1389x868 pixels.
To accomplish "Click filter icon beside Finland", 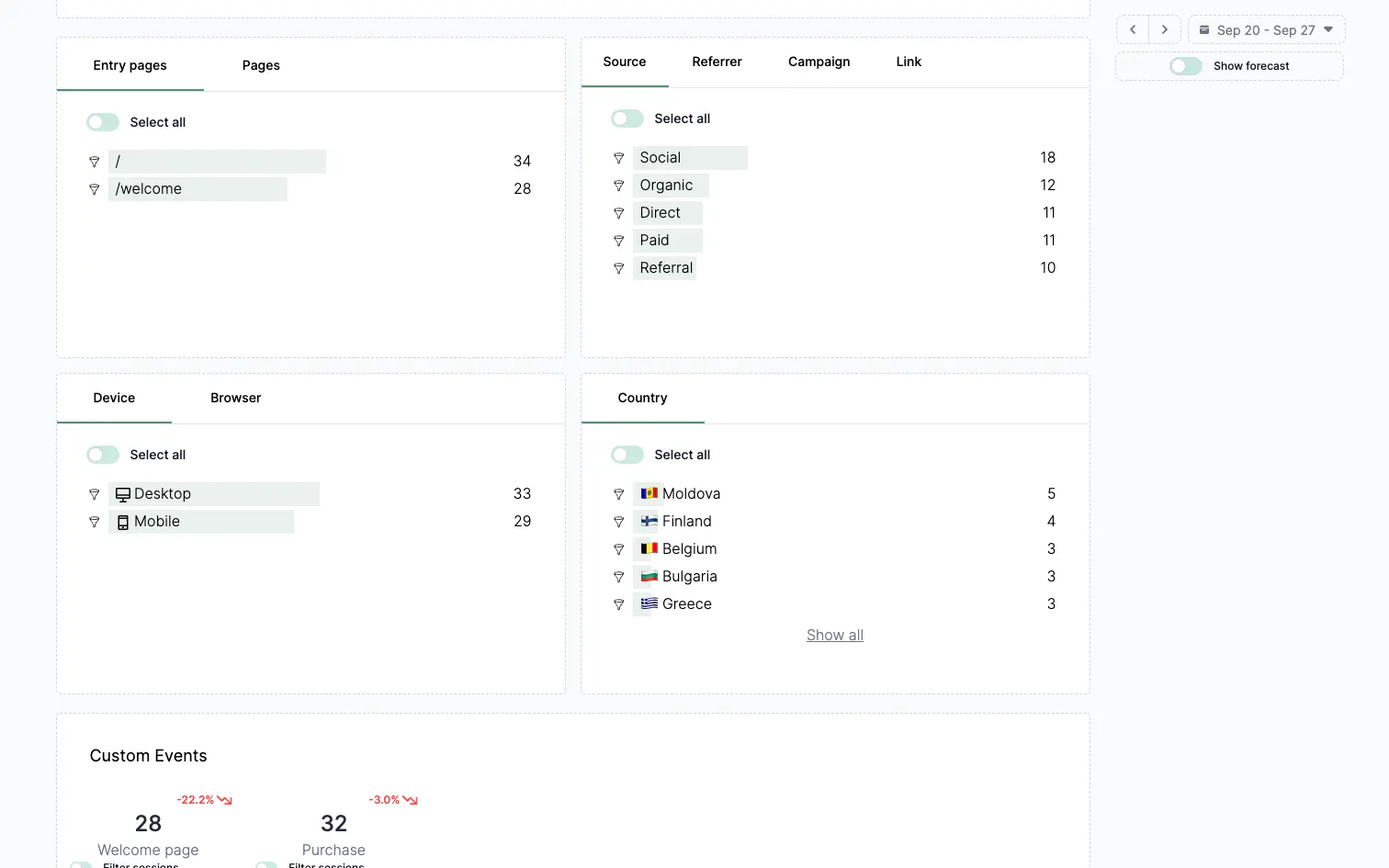I will click(618, 522).
